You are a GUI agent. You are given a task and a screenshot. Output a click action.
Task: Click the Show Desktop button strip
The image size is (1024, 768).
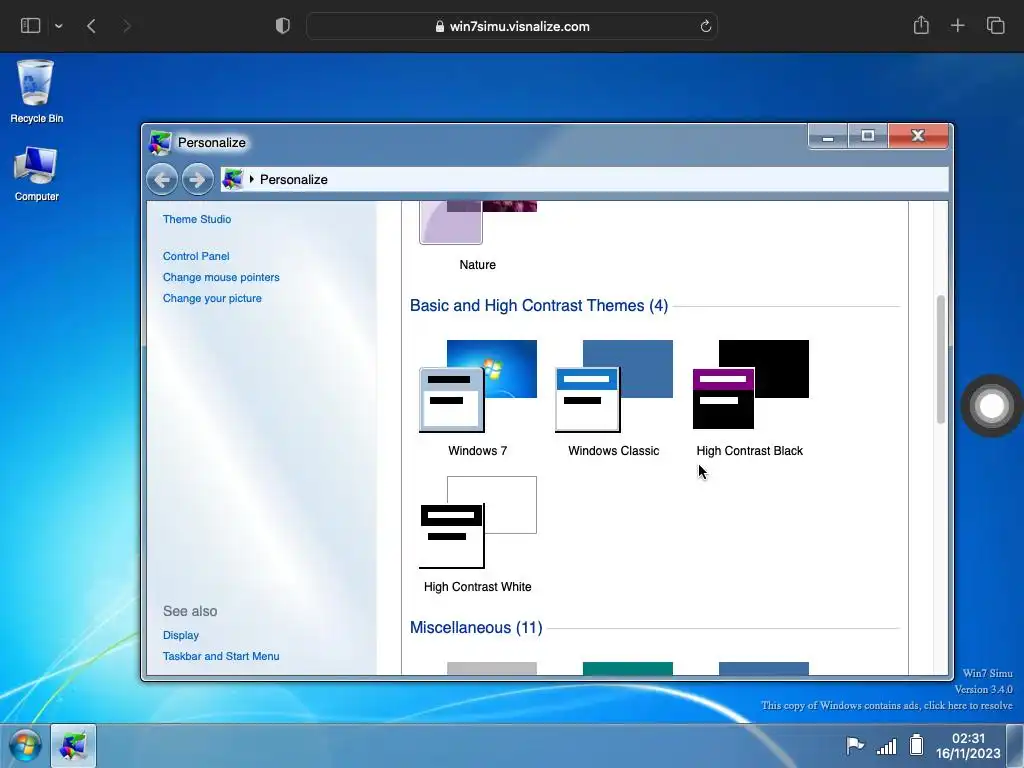[x=1016, y=745]
